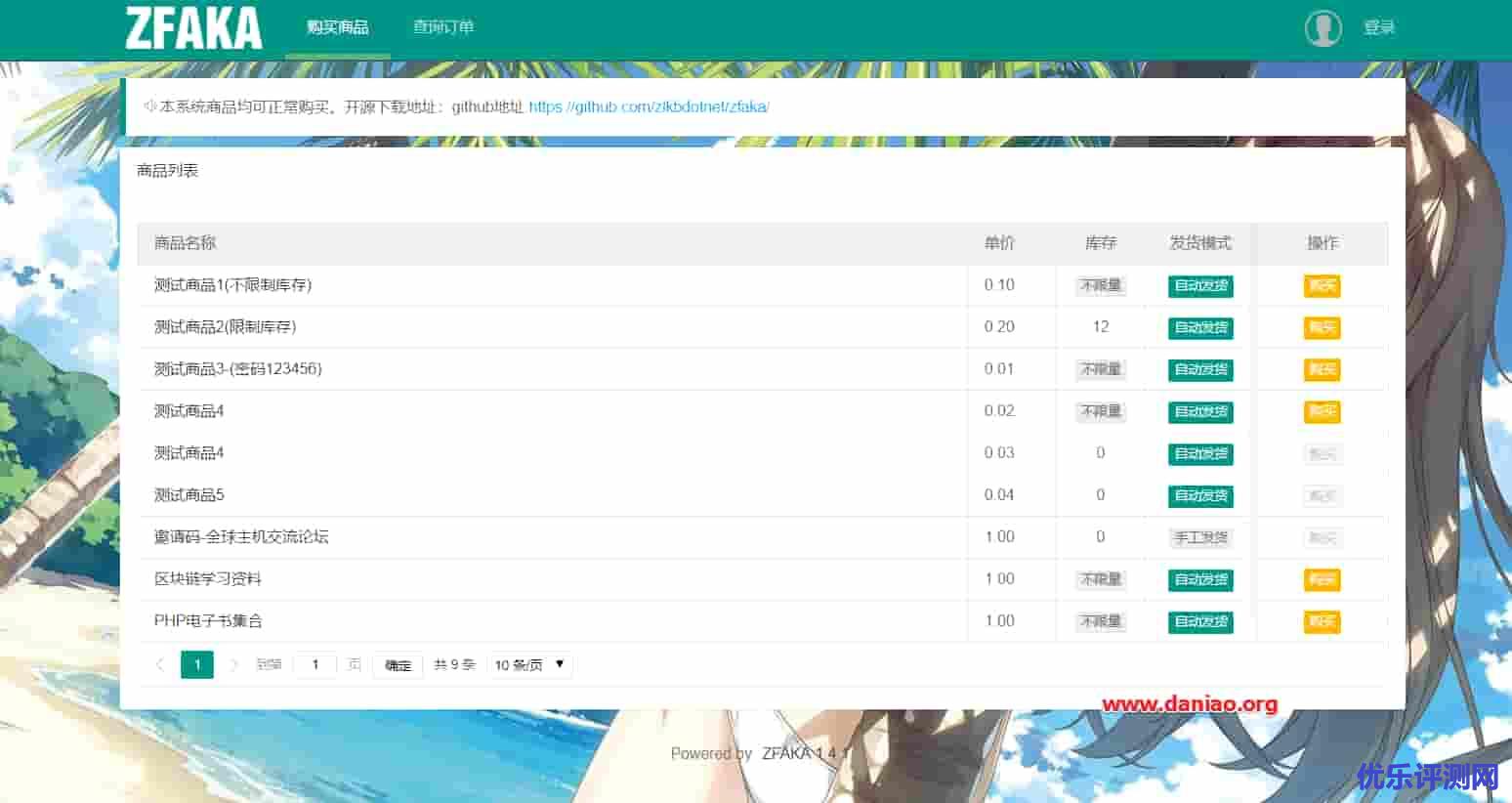Click 不限量 badge of 区块链学习资料

(x=1101, y=579)
